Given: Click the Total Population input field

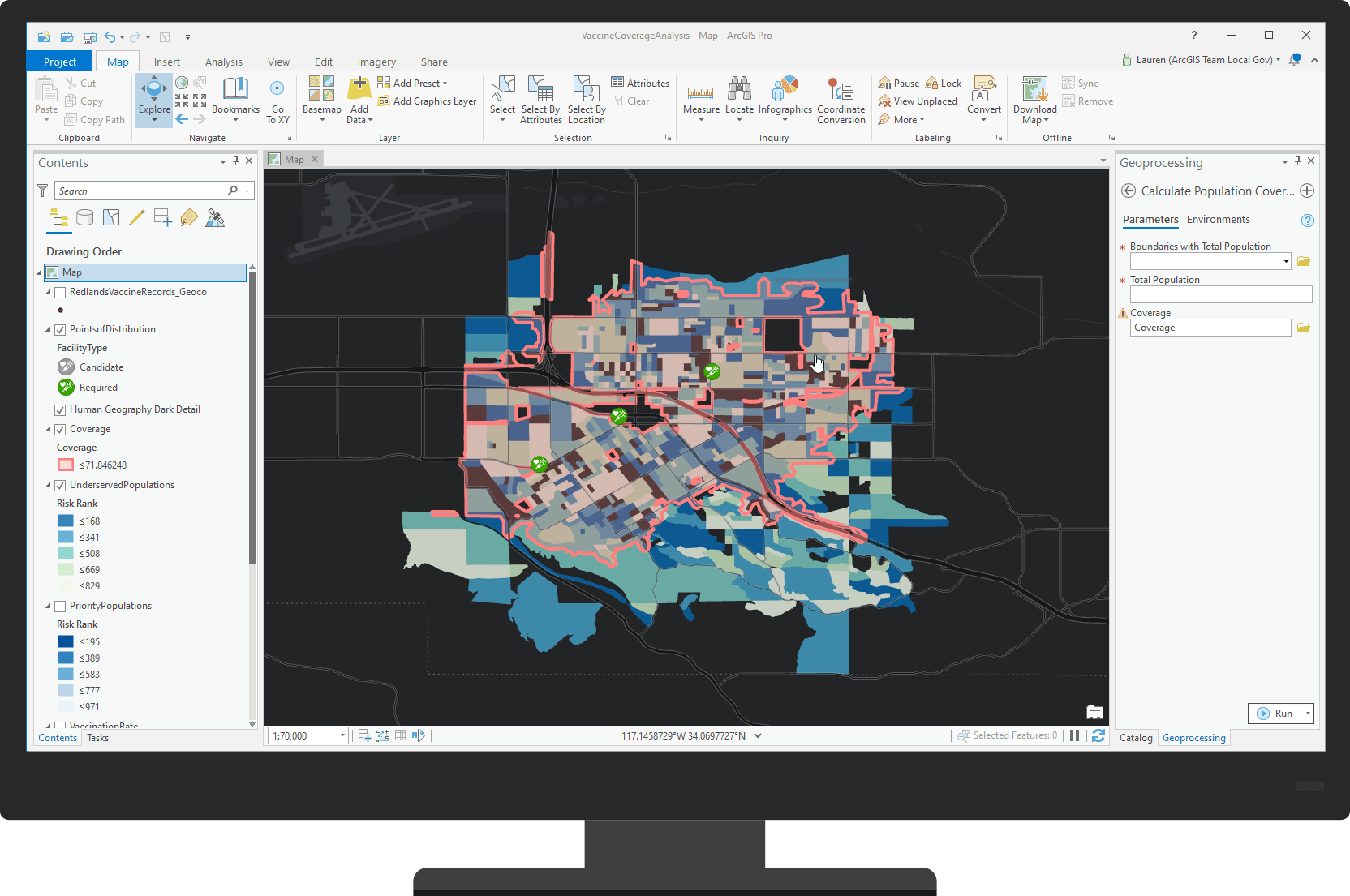Looking at the screenshot, I should click(x=1221, y=294).
